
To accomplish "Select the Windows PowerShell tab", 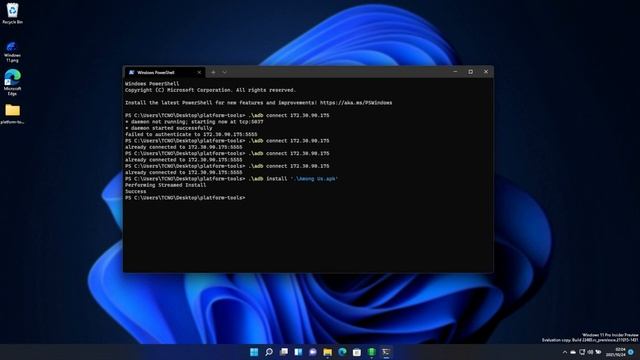I will point(164,72).
